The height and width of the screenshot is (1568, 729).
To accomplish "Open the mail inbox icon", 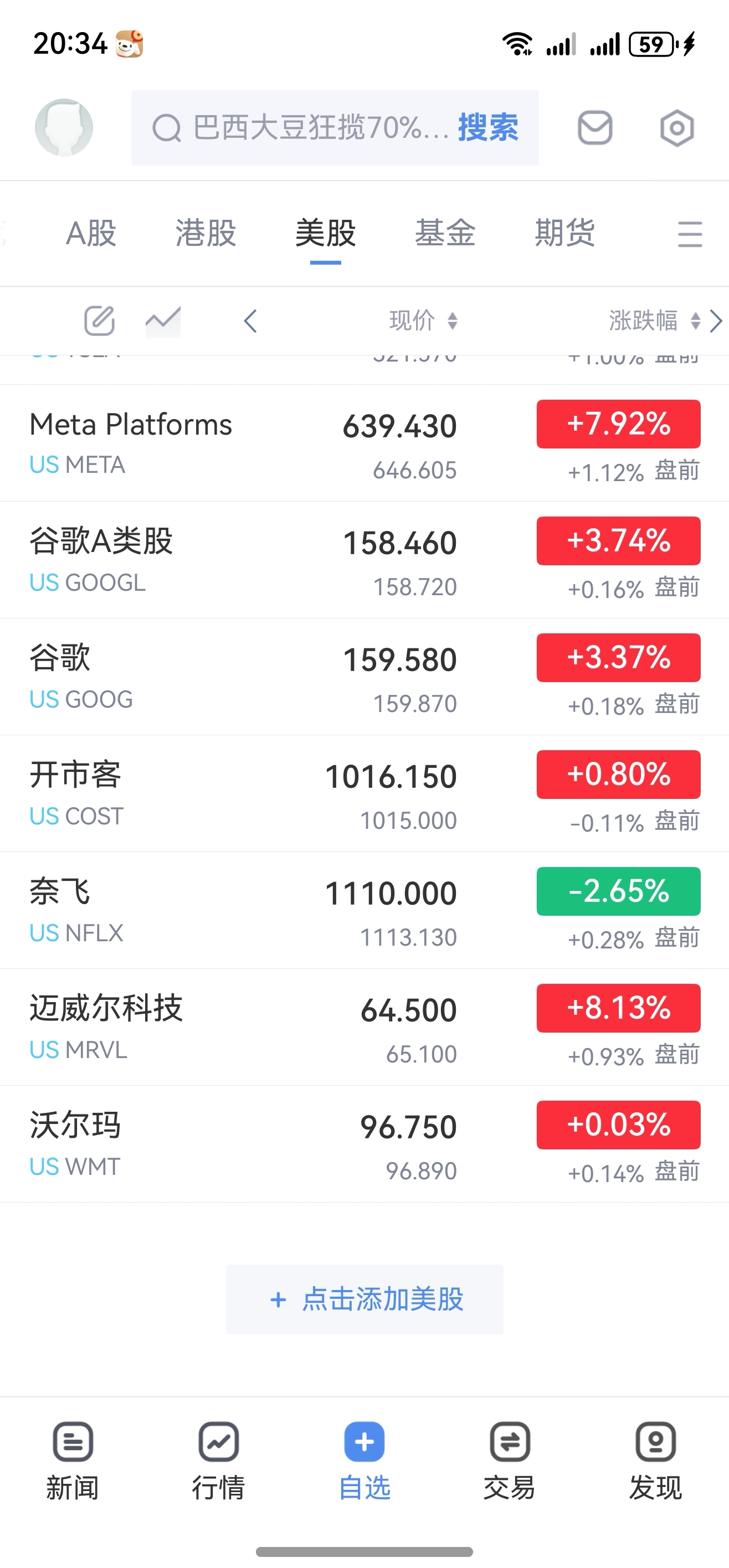I will [x=594, y=128].
